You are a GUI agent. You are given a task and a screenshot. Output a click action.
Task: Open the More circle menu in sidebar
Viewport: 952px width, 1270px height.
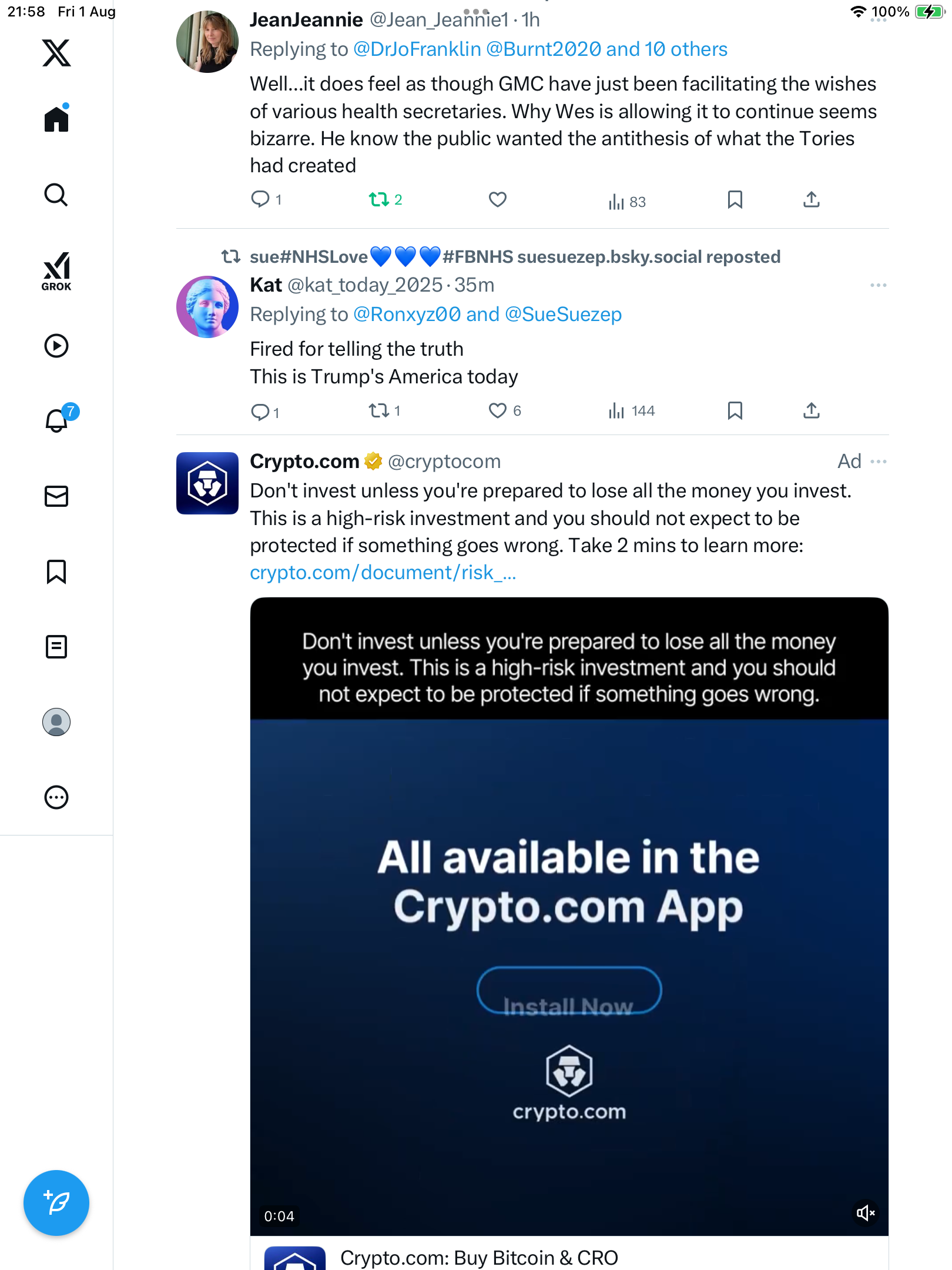click(56, 797)
